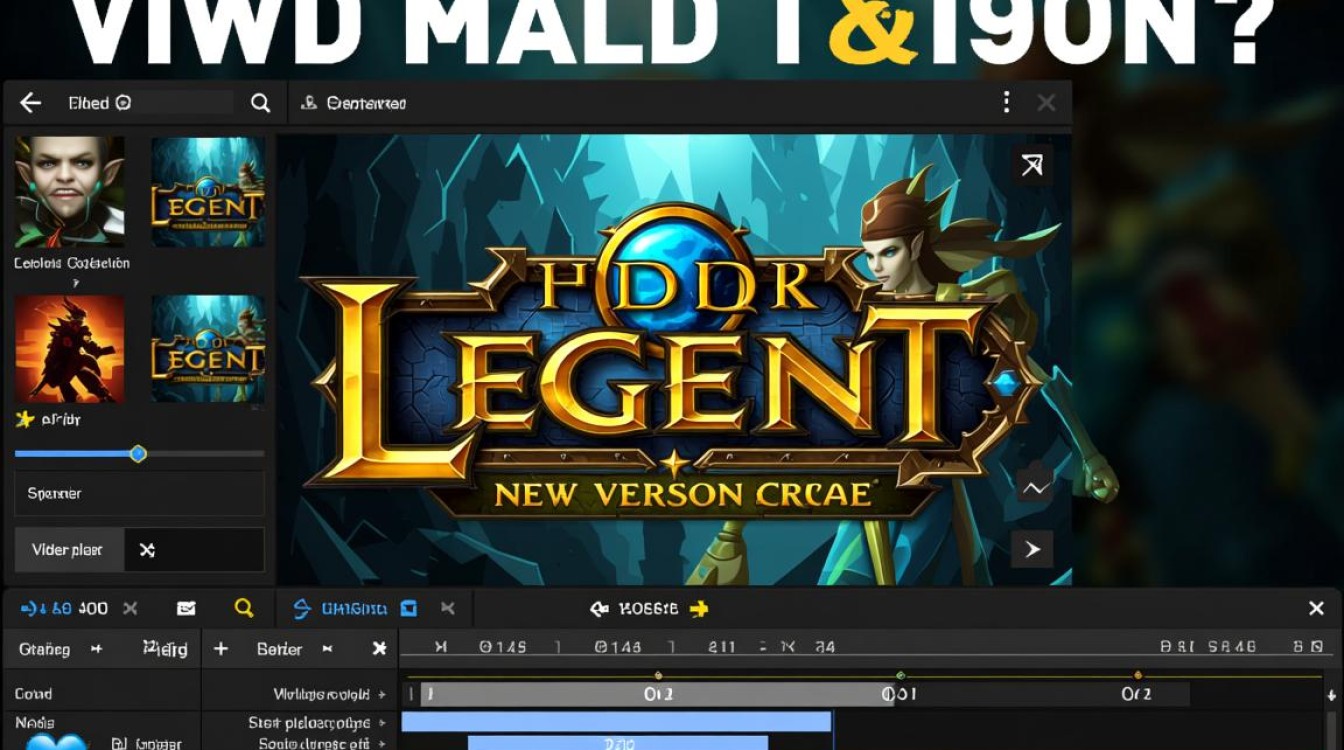
Task: Expand the Start placeholder track row
Action: point(381,722)
